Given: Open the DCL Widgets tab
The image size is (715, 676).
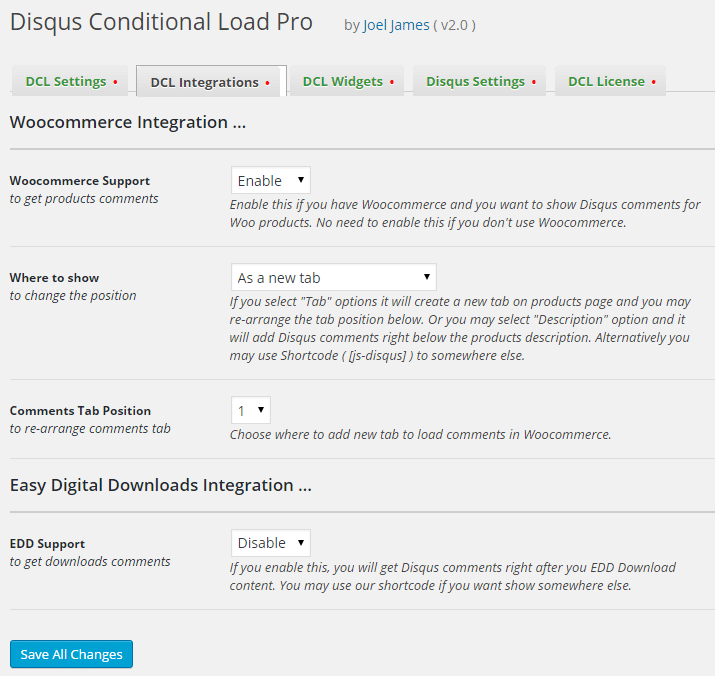Looking at the screenshot, I should tap(347, 81).
